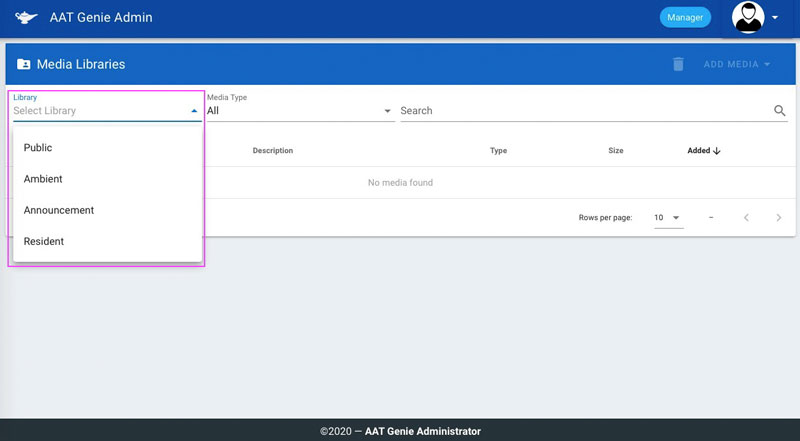Open the Rows per page selector
The width and height of the screenshot is (800, 441).
667,217
